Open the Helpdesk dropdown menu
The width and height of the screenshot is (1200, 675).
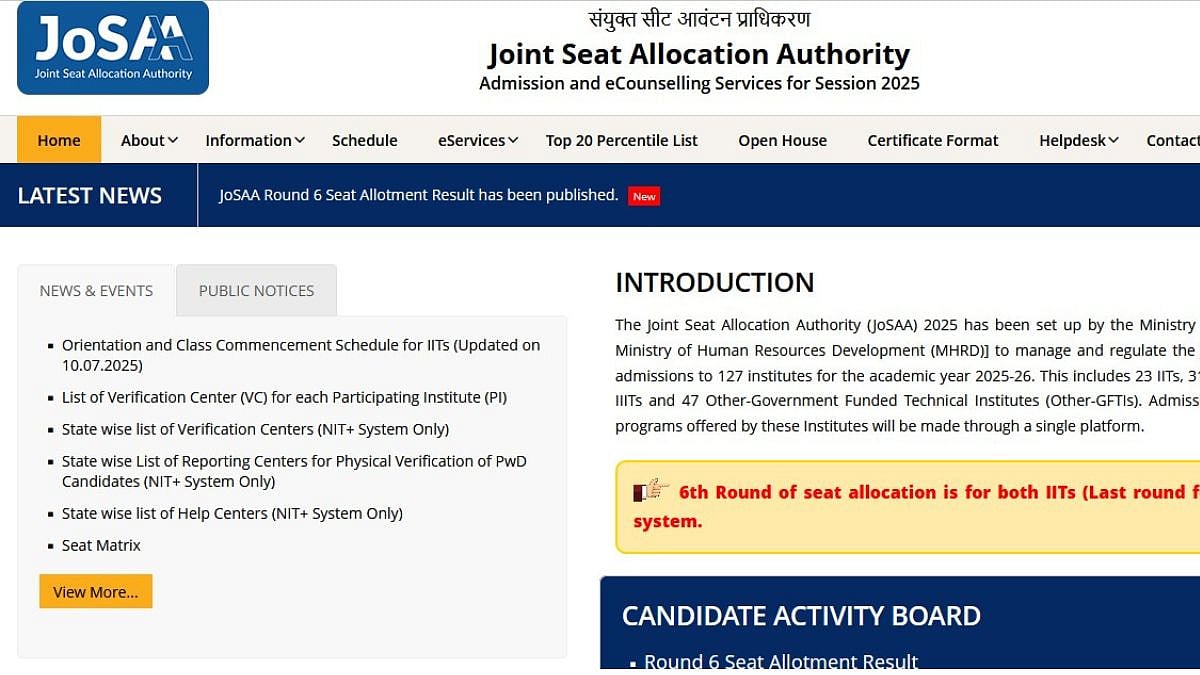coord(1078,140)
